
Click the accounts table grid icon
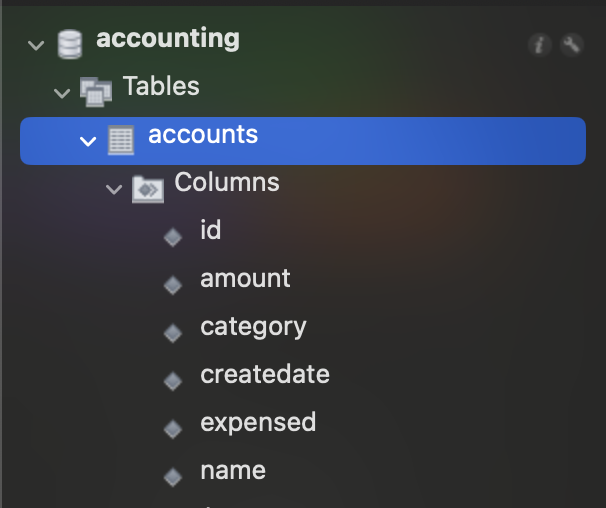click(121, 141)
